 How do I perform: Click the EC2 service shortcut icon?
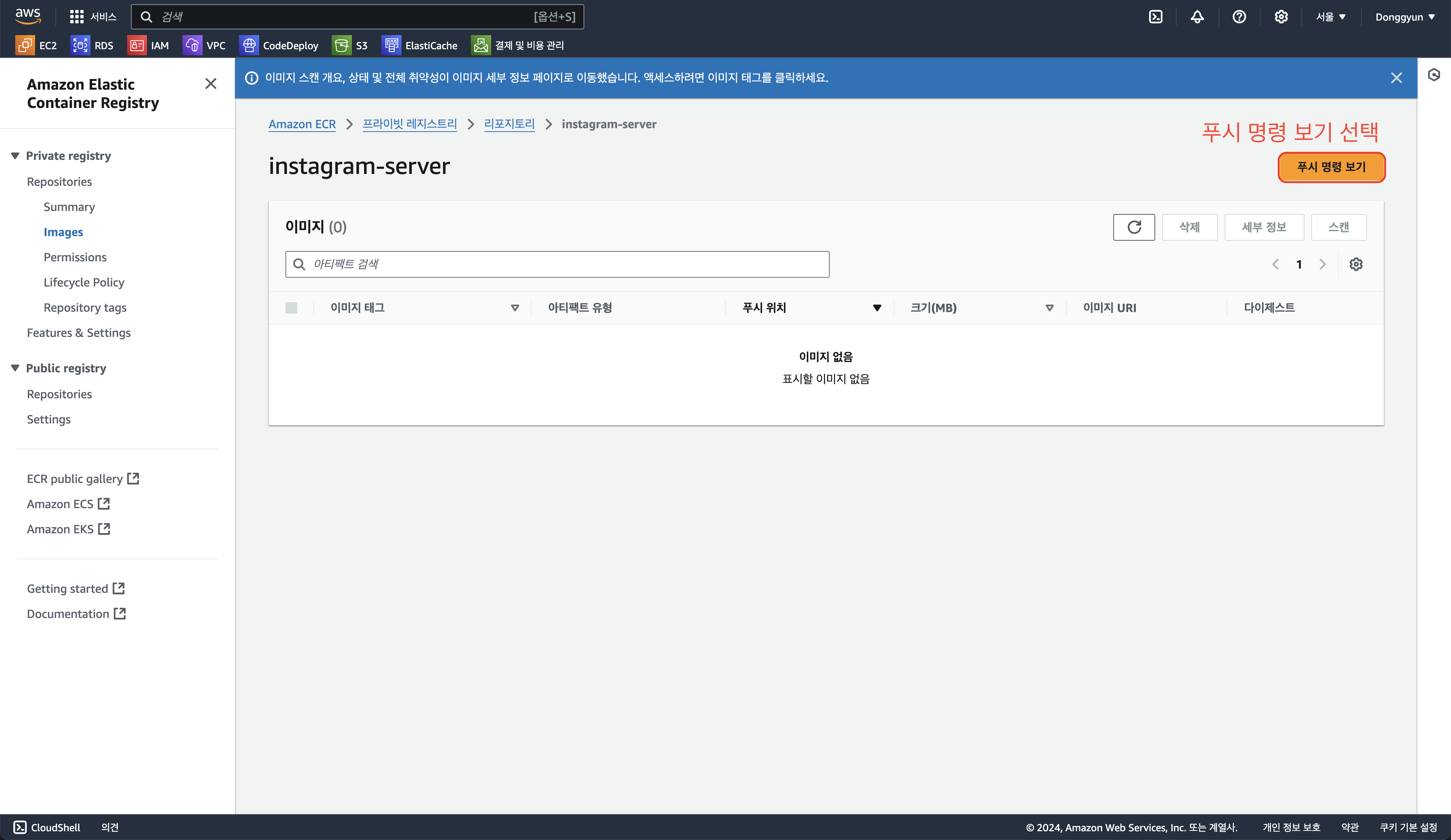tap(25, 45)
